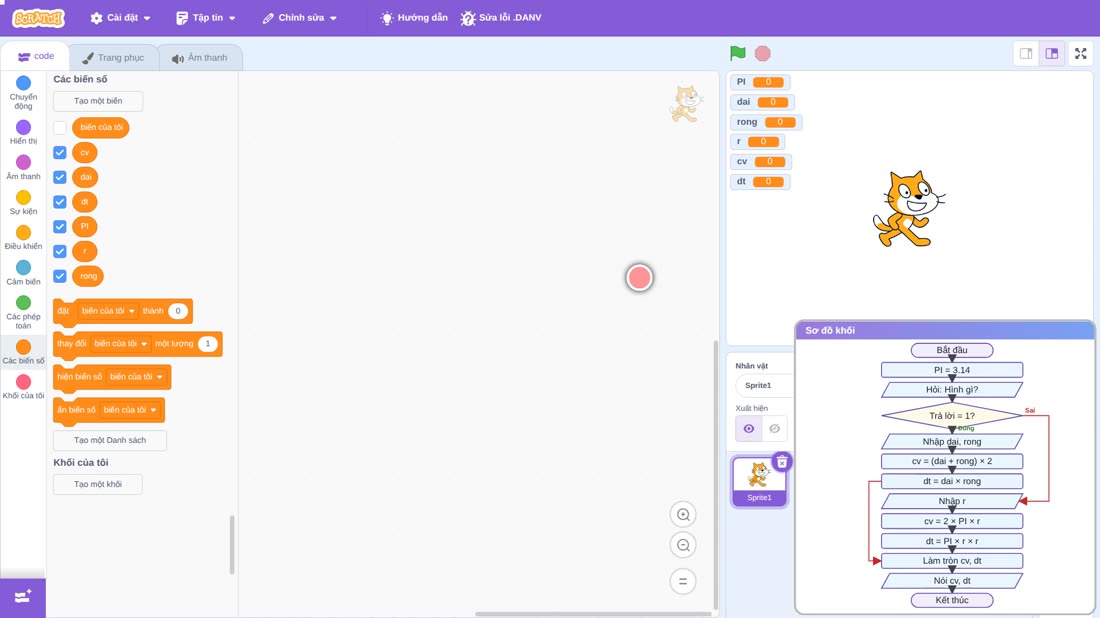Switch to the Trang phục tab
This screenshot has width=1100, height=618.
(113, 58)
